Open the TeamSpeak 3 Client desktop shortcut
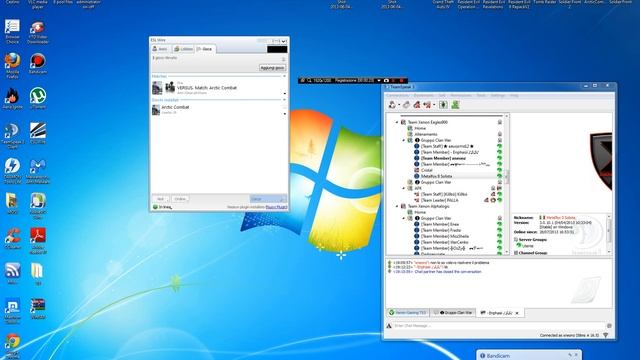The image size is (640, 360). 12,135
